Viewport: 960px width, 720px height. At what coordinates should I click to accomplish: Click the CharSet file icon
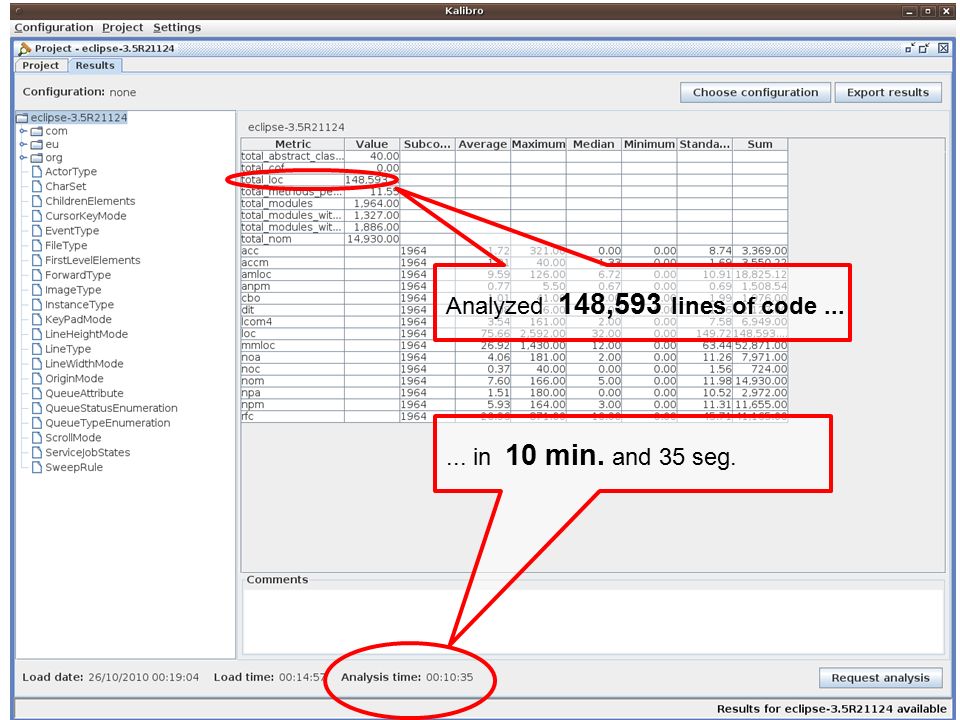pyautogui.click(x=37, y=186)
